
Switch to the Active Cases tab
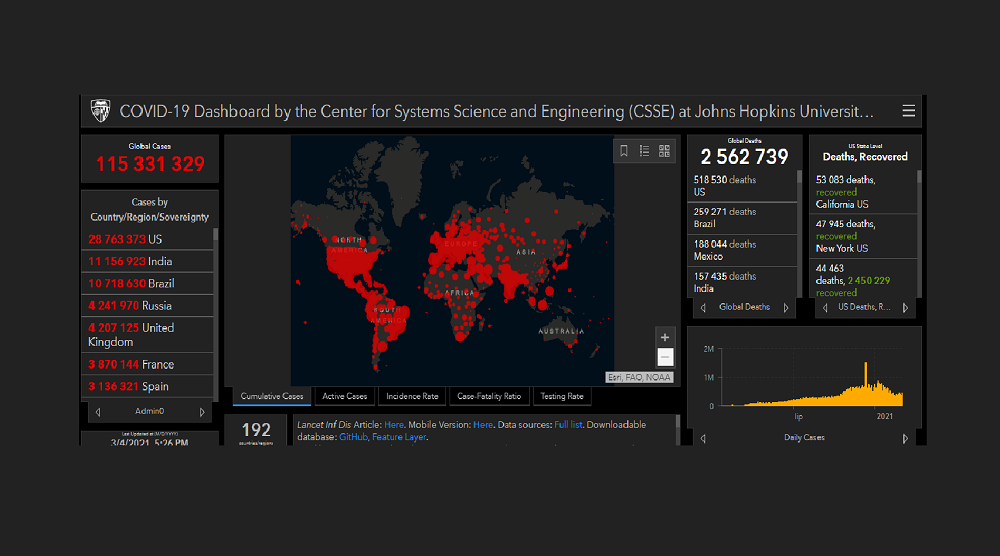(x=345, y=396)
